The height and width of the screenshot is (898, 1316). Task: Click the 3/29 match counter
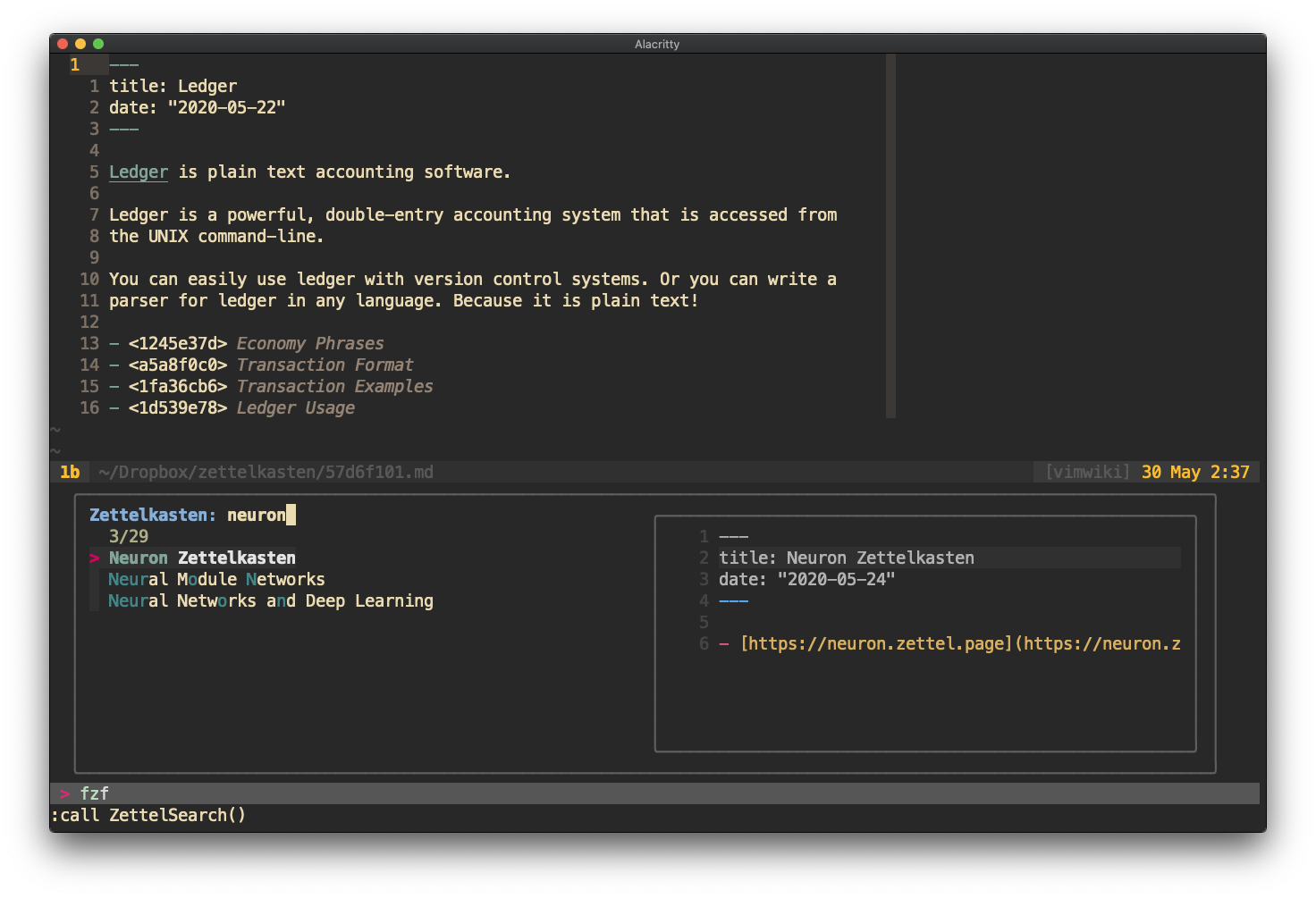click(129, 537)
